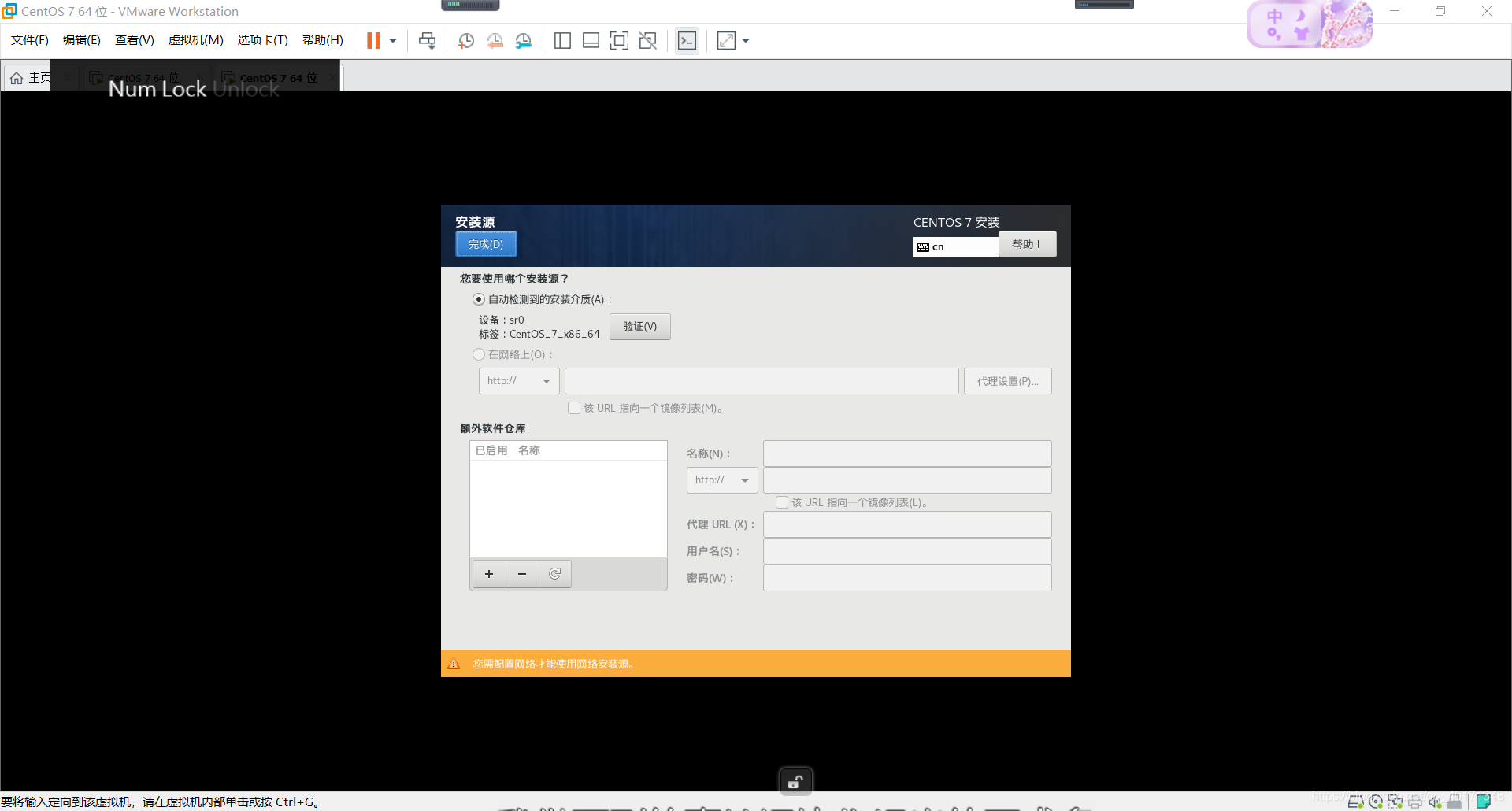Select 自动检测到的安装介质(A) radio option
Screen dimensions: 1512x811
(x=479, y=299)
